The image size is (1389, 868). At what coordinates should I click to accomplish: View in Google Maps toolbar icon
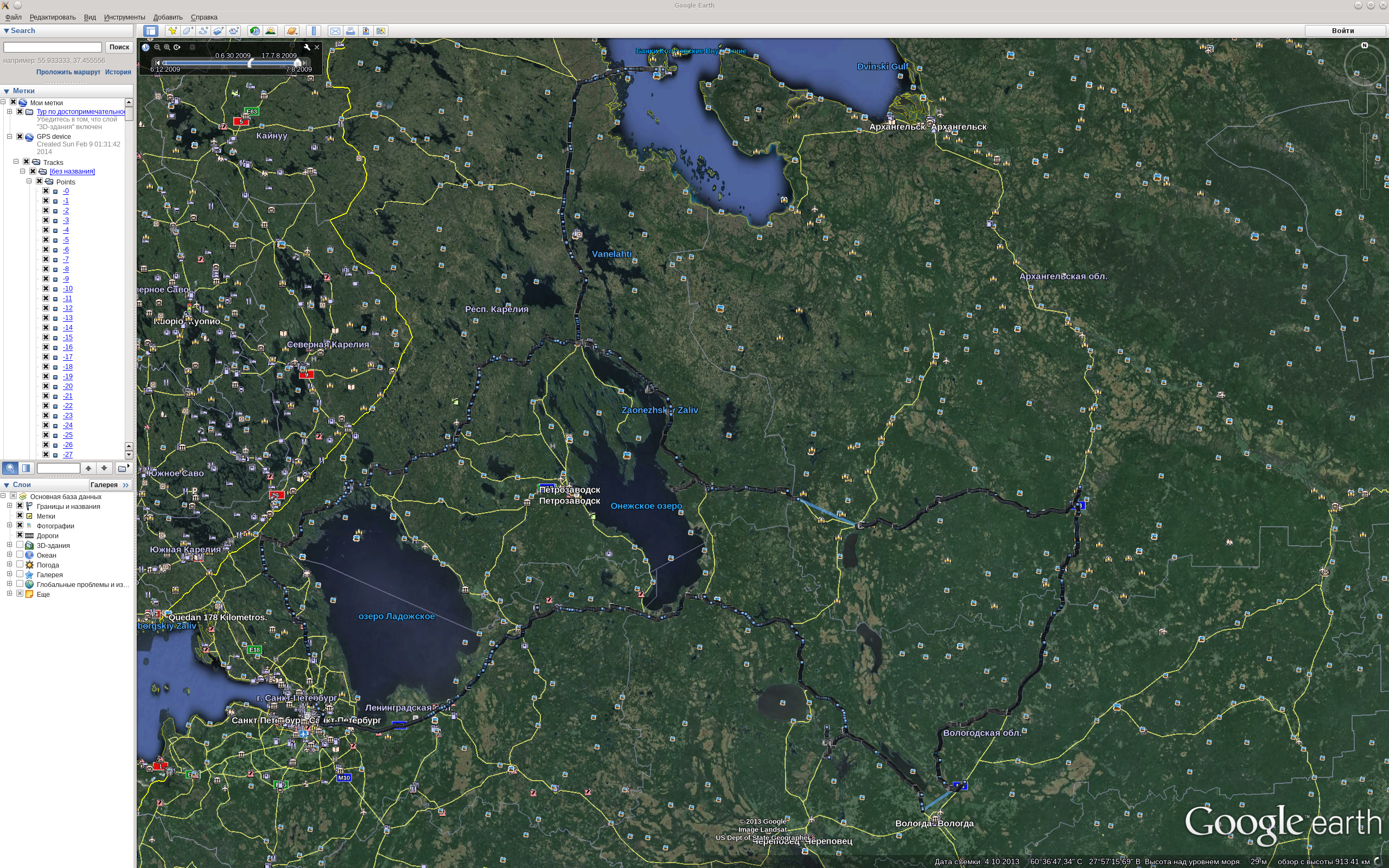pos(381,31)
